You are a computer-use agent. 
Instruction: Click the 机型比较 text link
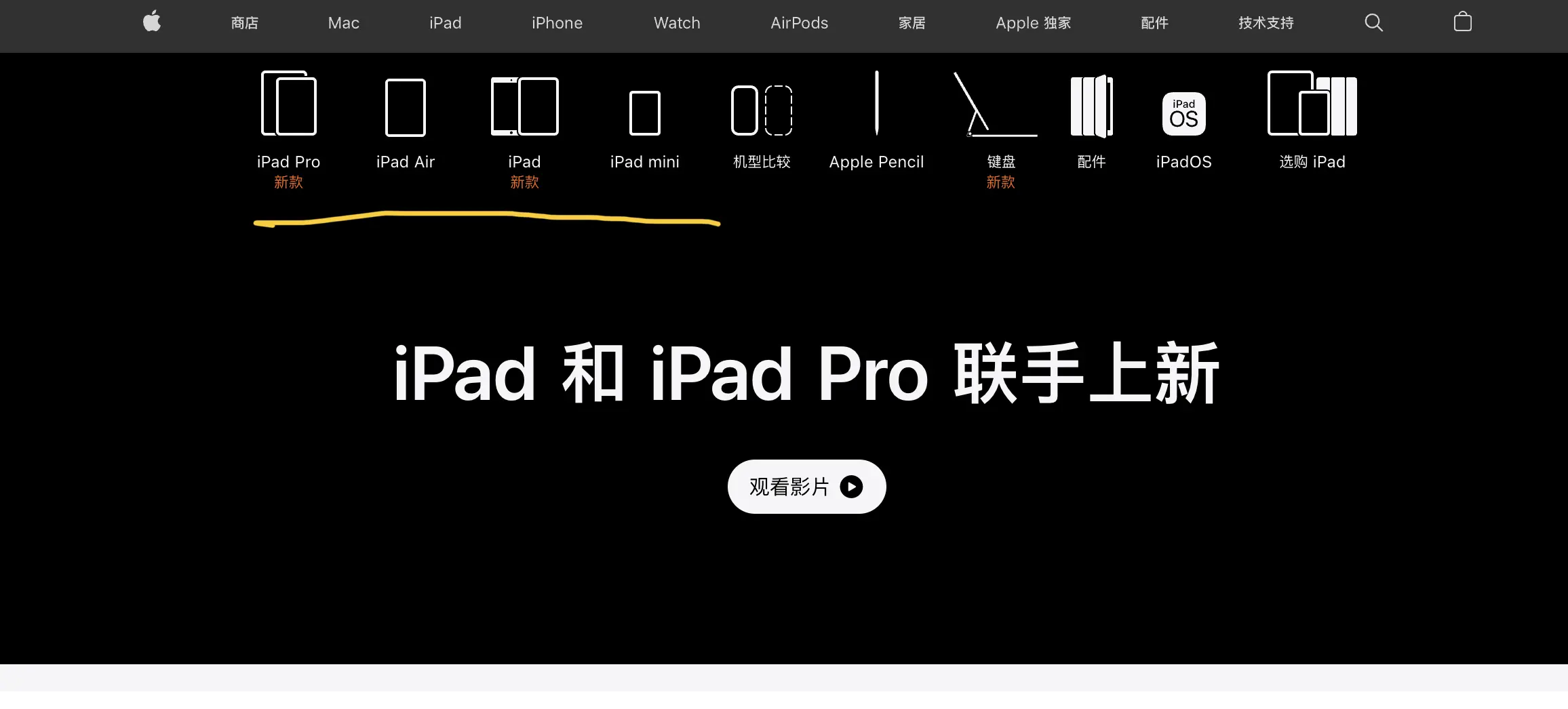tap(762, 162)
